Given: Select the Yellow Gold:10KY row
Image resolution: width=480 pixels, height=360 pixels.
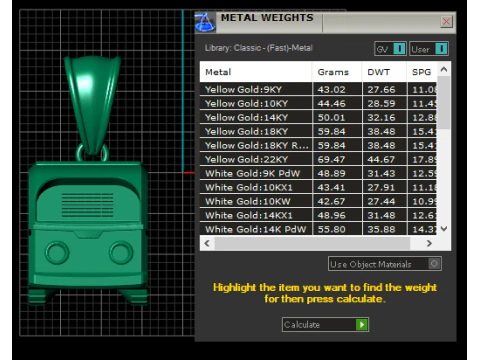Looking at the screenshot, I should [318, 103].
